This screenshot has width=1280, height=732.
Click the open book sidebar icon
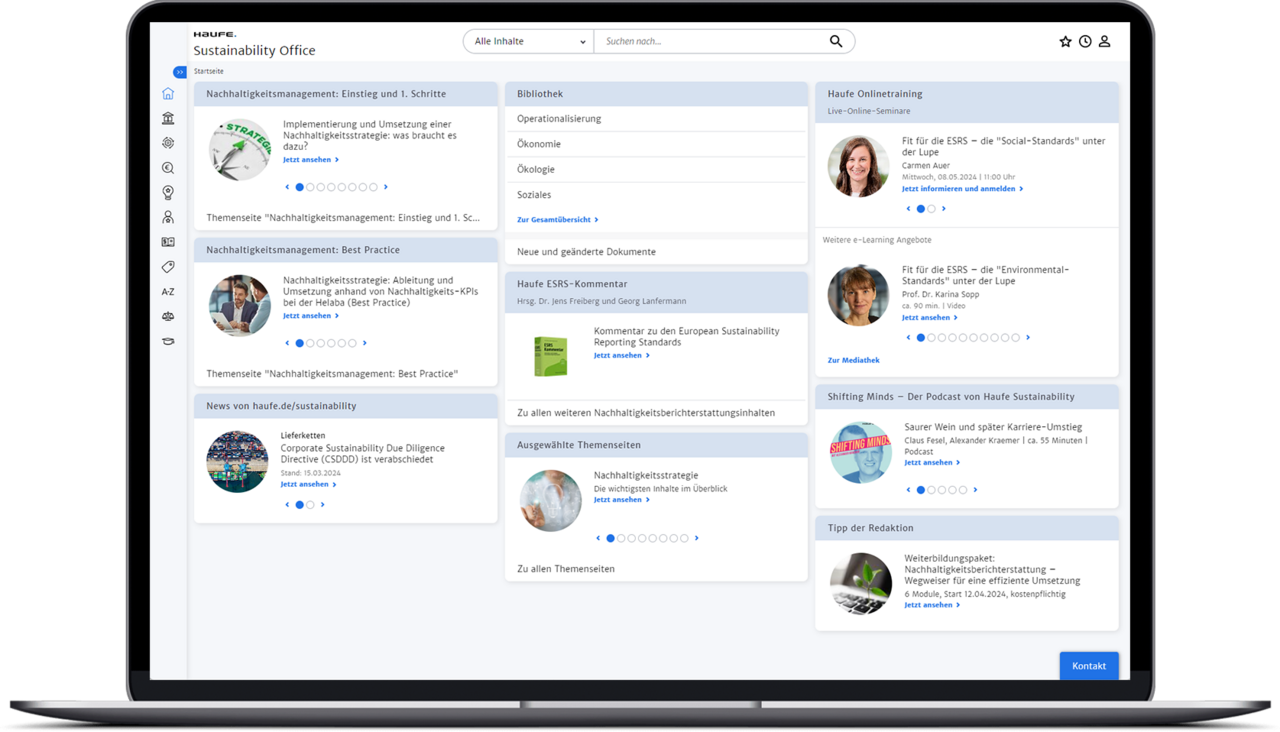tap(168, 242)
